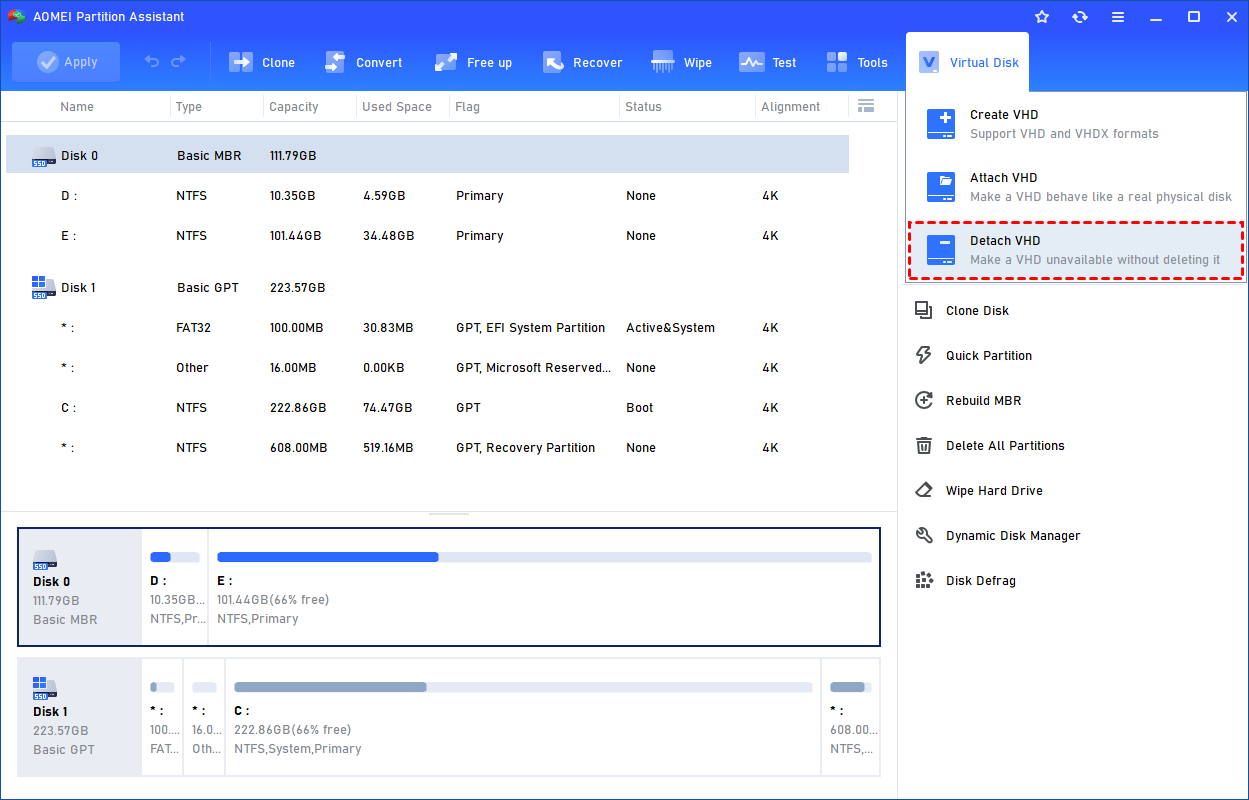Start Disk Defrag from side panel

(x=980, y=581)
